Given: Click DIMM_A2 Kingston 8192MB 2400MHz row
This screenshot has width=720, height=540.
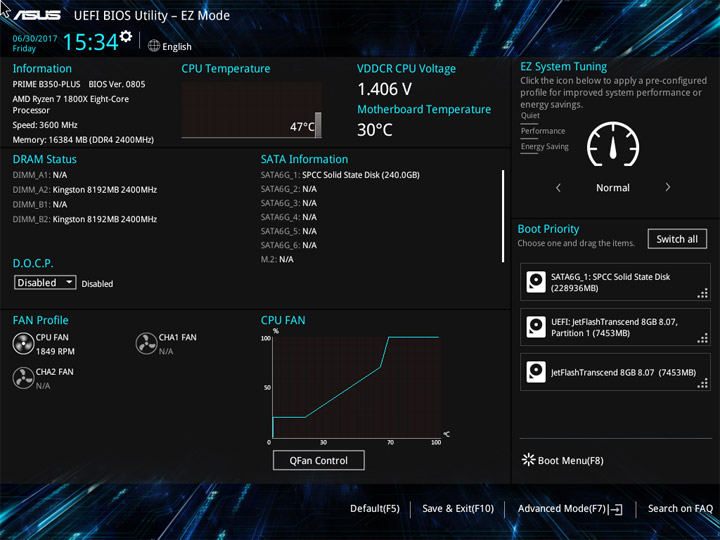Looking at the screenshot, I should point(85,190).
